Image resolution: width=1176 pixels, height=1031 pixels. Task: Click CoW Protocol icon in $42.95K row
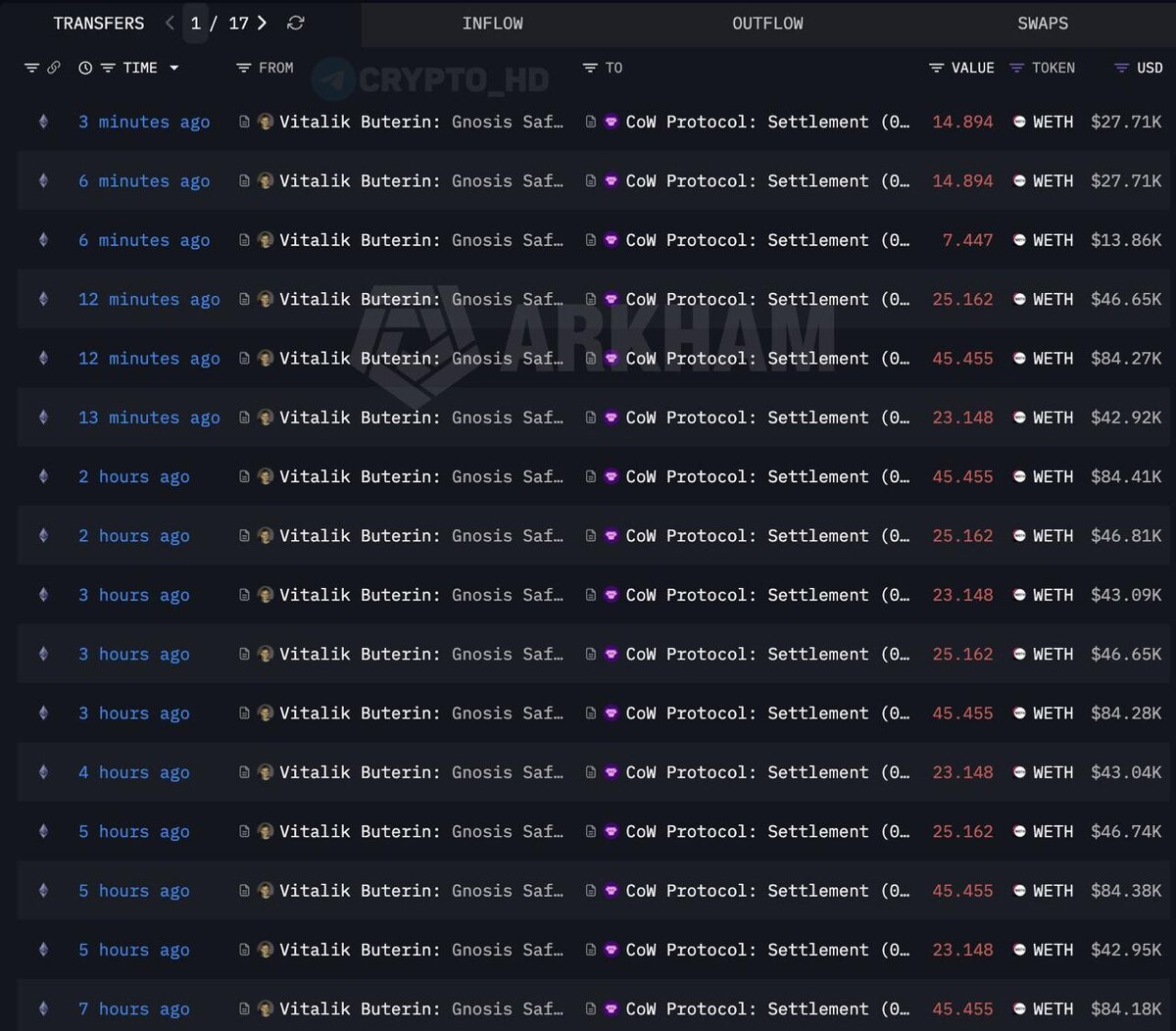(x=612, y=950)
